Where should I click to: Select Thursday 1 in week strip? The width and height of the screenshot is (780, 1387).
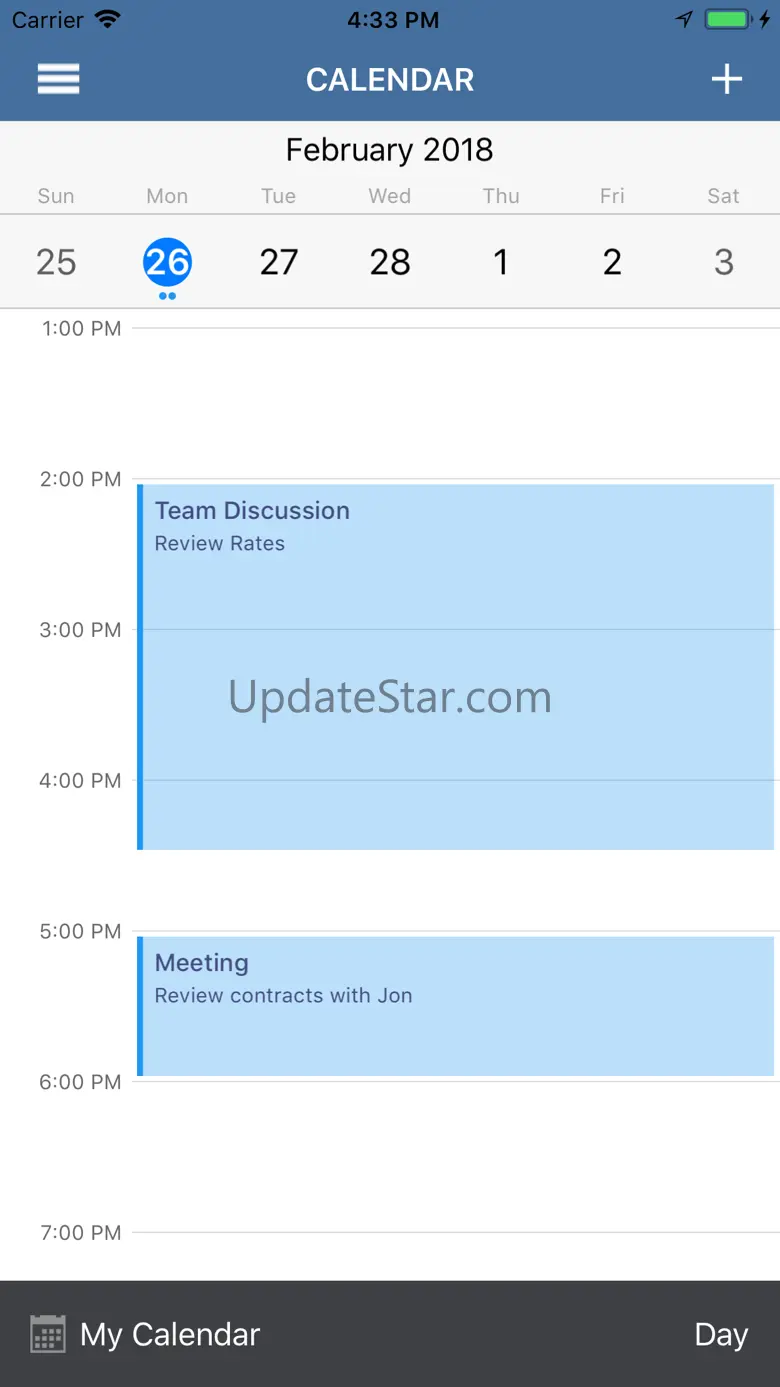pos(501,262)
